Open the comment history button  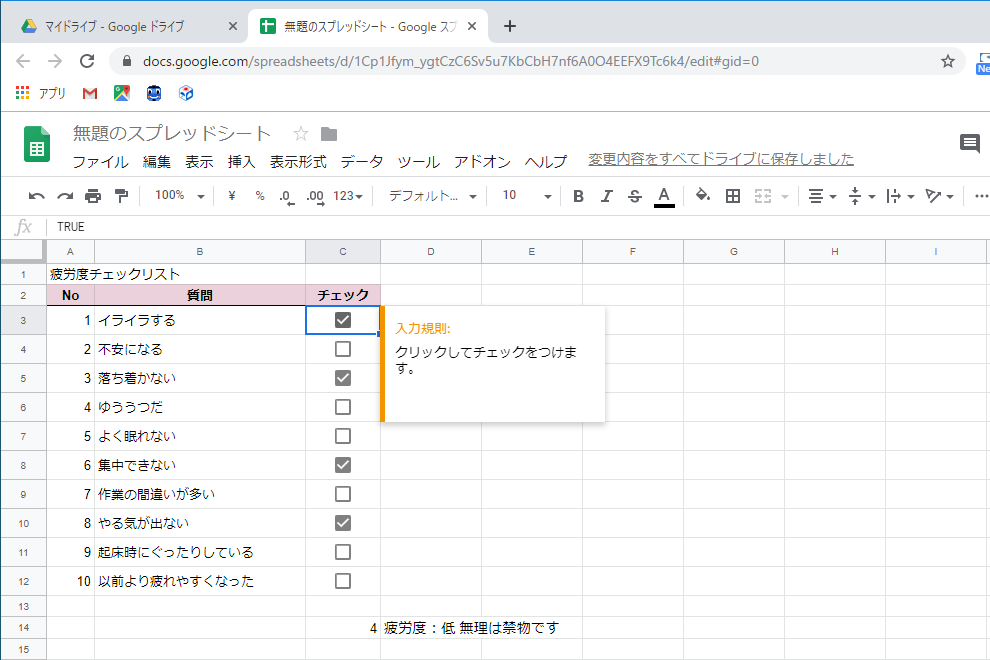tap(969, 143)
